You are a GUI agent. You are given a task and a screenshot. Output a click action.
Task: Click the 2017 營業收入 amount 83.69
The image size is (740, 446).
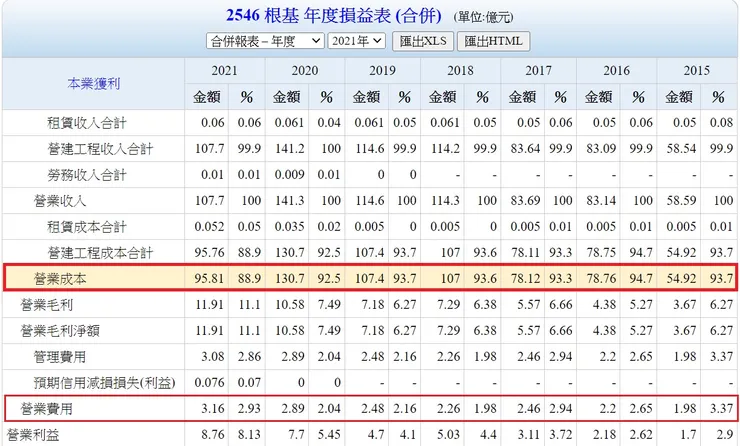pos(525,201)
